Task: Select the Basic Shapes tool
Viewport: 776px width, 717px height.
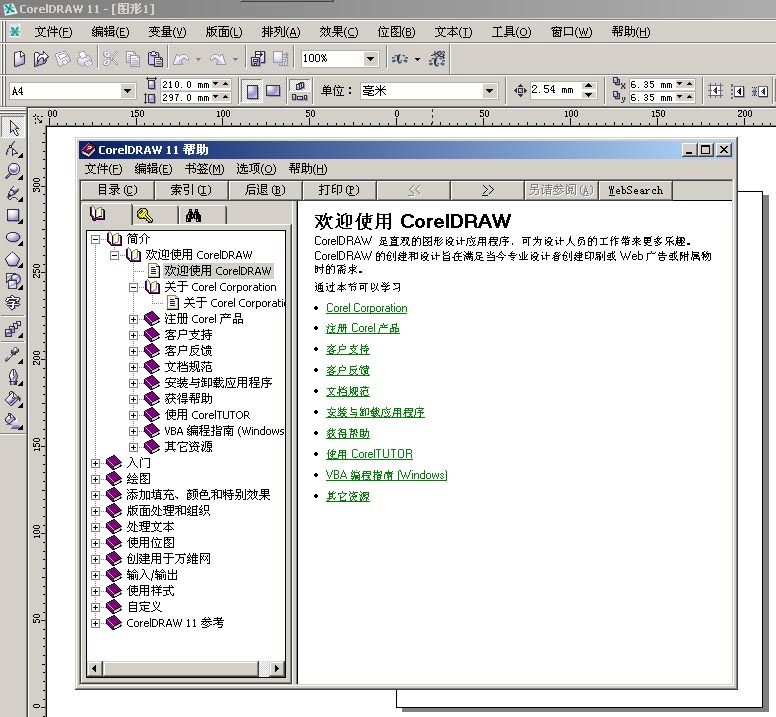Action: tap(13, 281)
